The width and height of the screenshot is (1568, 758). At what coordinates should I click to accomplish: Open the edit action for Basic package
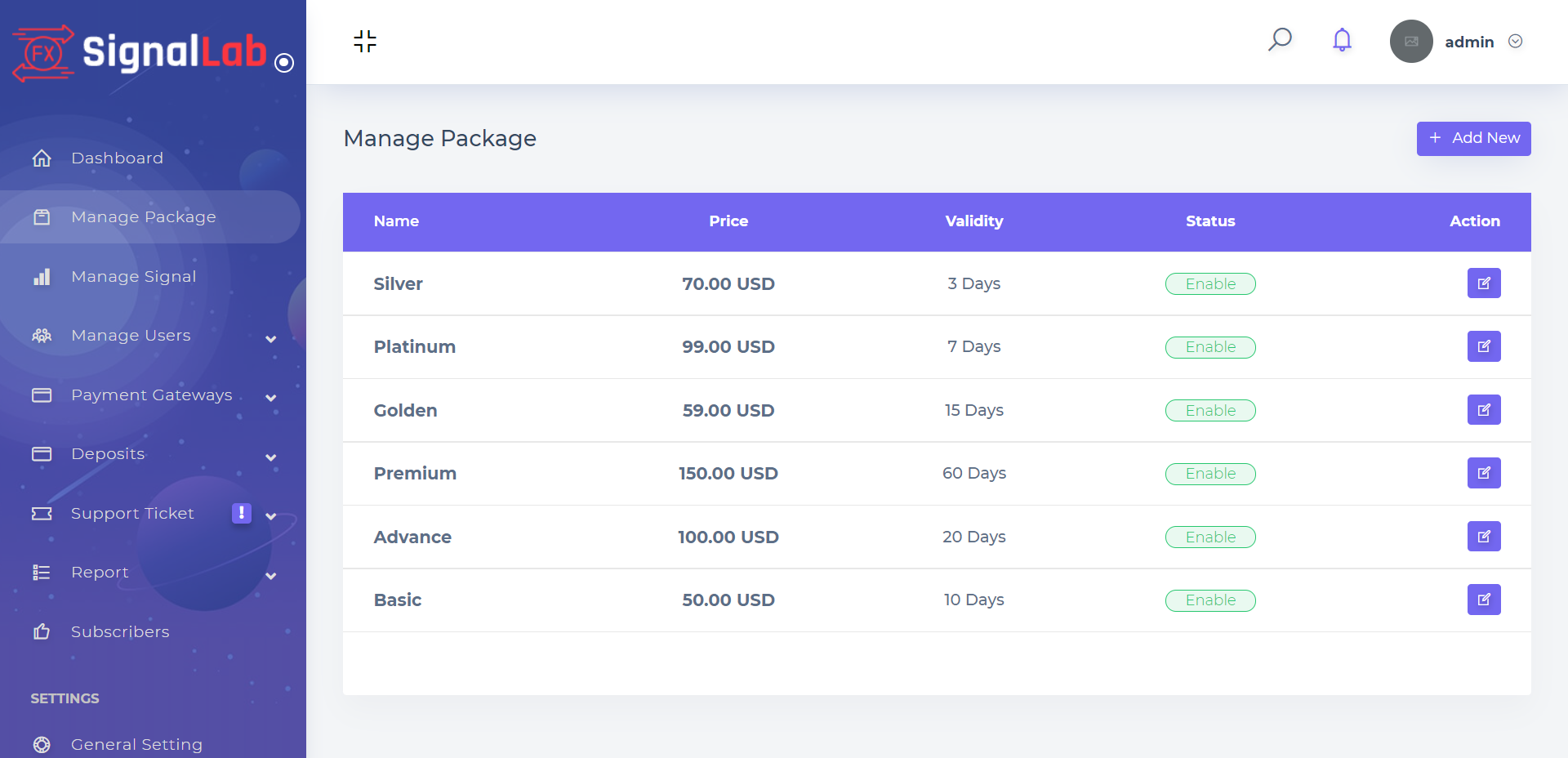(x=1483, y=600)
